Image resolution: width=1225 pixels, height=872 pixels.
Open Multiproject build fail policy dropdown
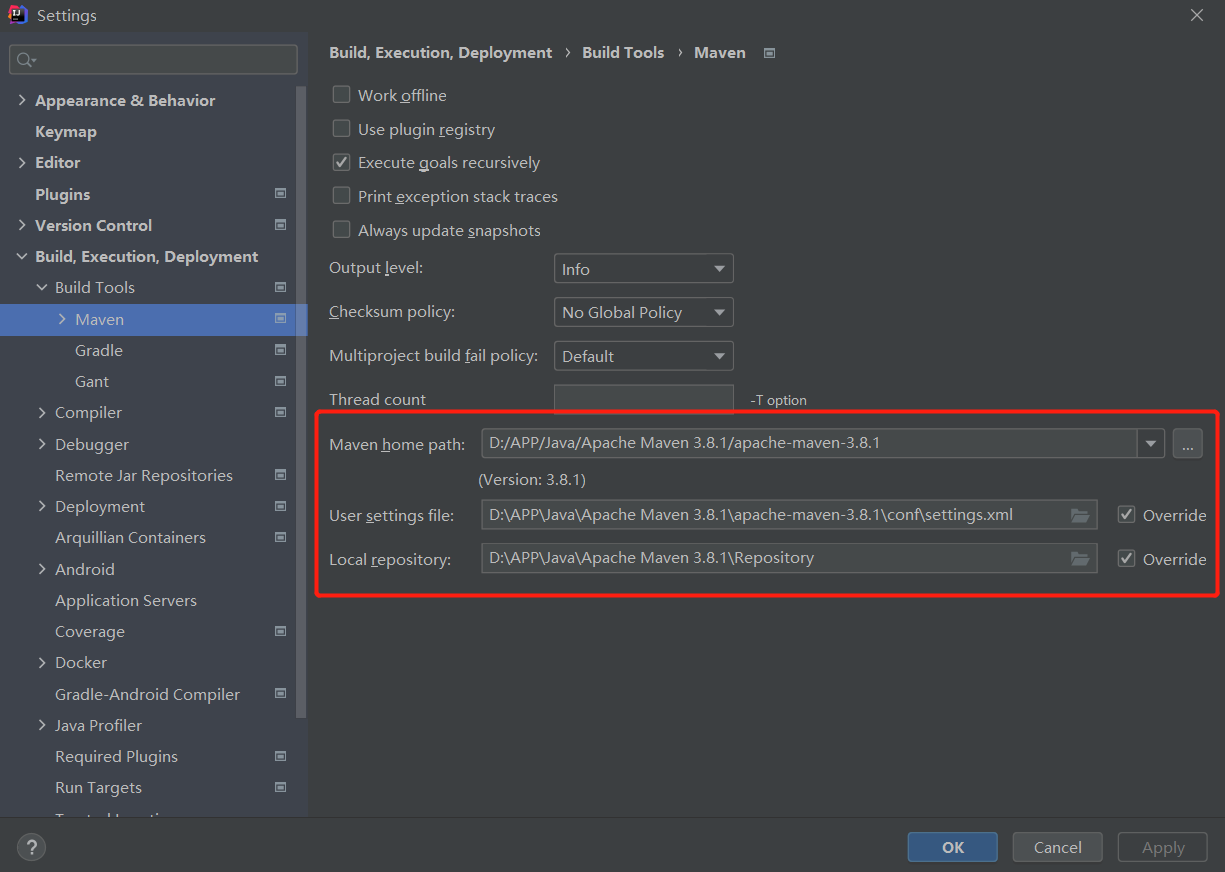pos(643,356)
